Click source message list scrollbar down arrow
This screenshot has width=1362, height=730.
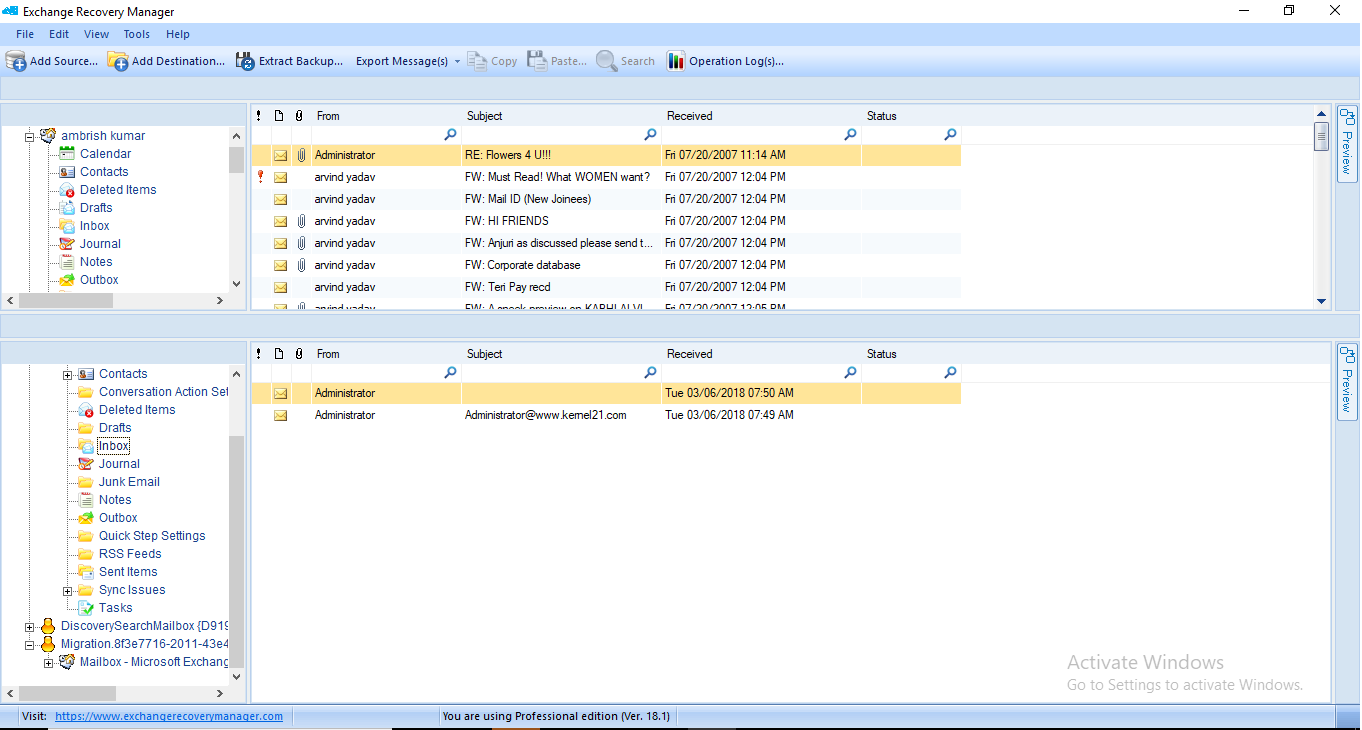(1321, 301)
